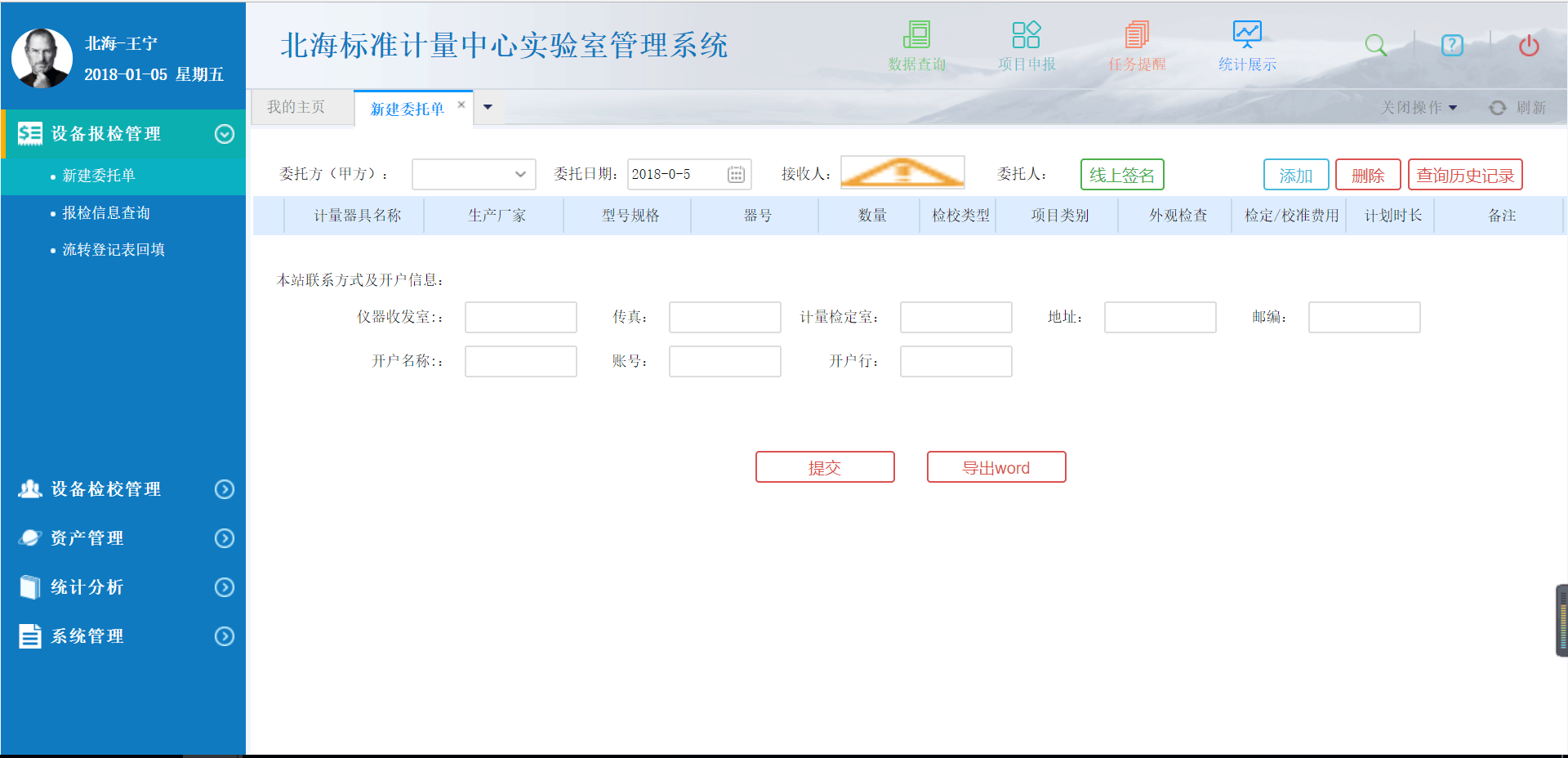Open the 统计展示 chart icon

tap(1247, 34)
